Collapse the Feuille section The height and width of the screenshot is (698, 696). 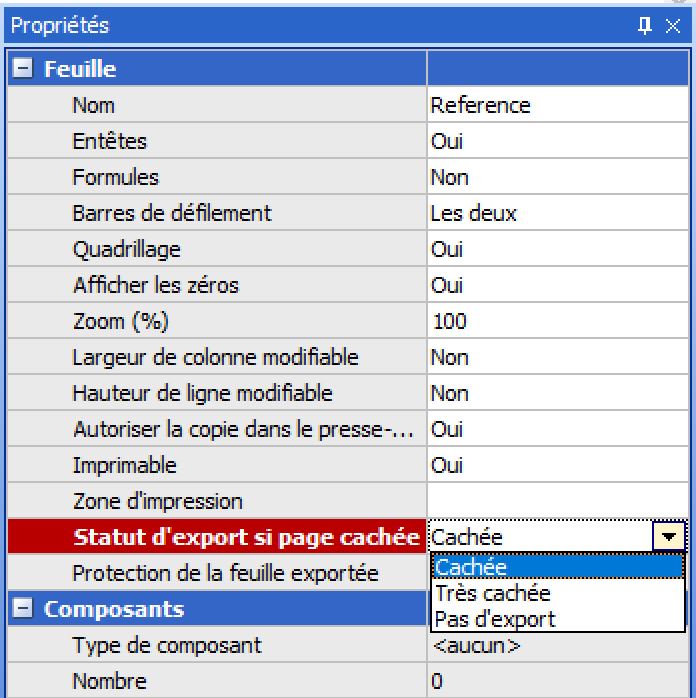22,69
